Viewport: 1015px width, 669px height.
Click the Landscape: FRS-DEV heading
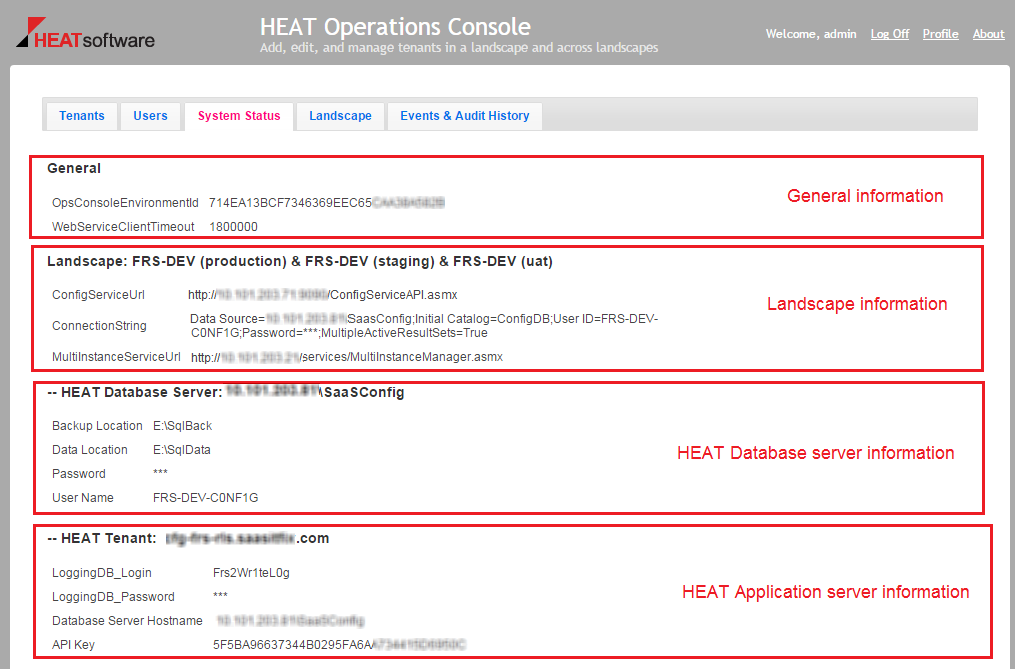click(300, 262)
